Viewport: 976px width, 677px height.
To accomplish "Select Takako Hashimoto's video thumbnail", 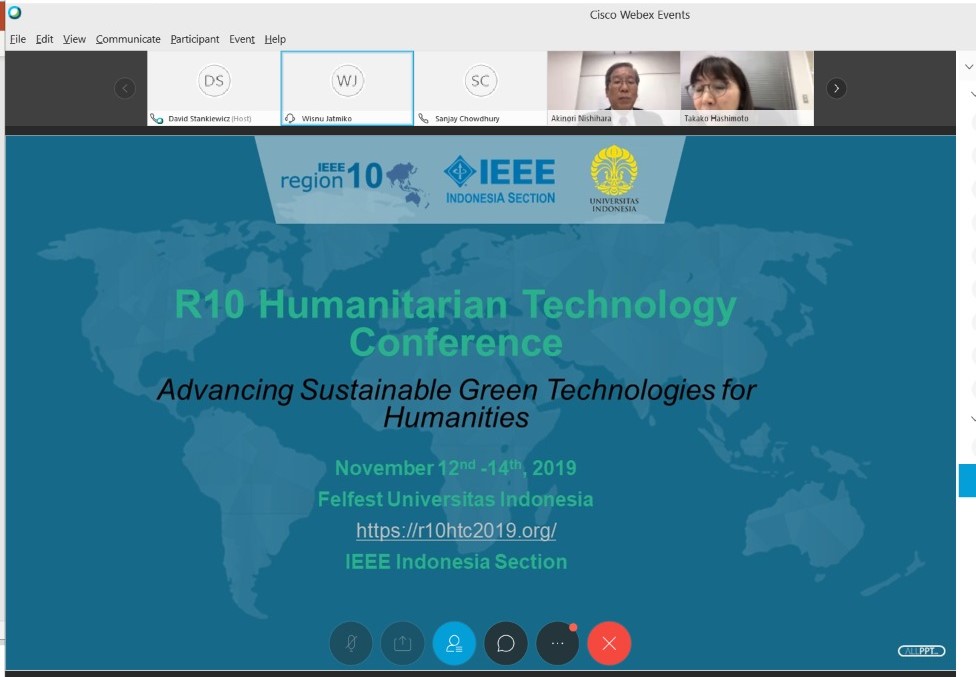I will tap(747, 88).
